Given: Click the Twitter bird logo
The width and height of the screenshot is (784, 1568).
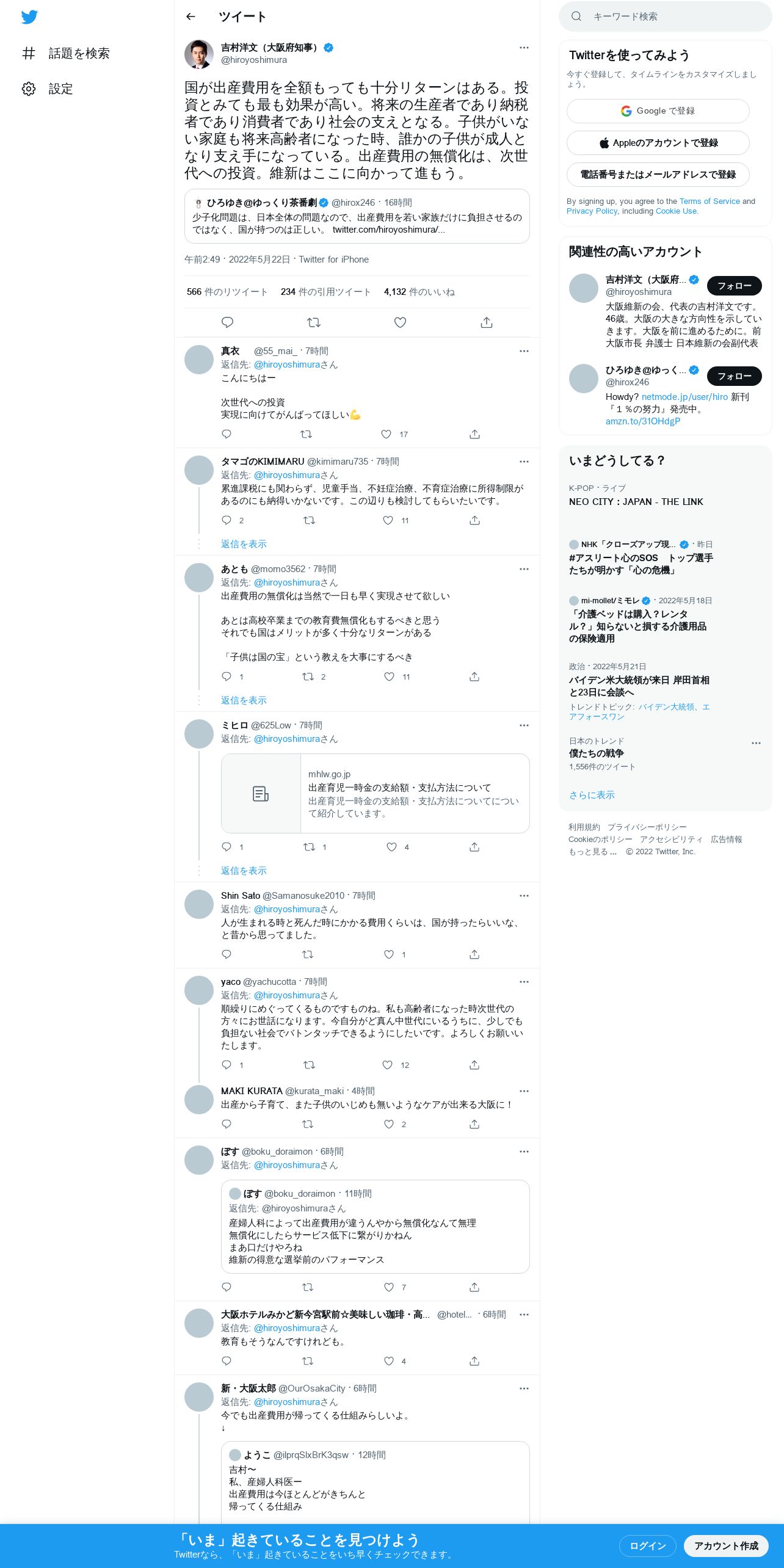Looking at the screenshot, I should click(x=29, y=16).
